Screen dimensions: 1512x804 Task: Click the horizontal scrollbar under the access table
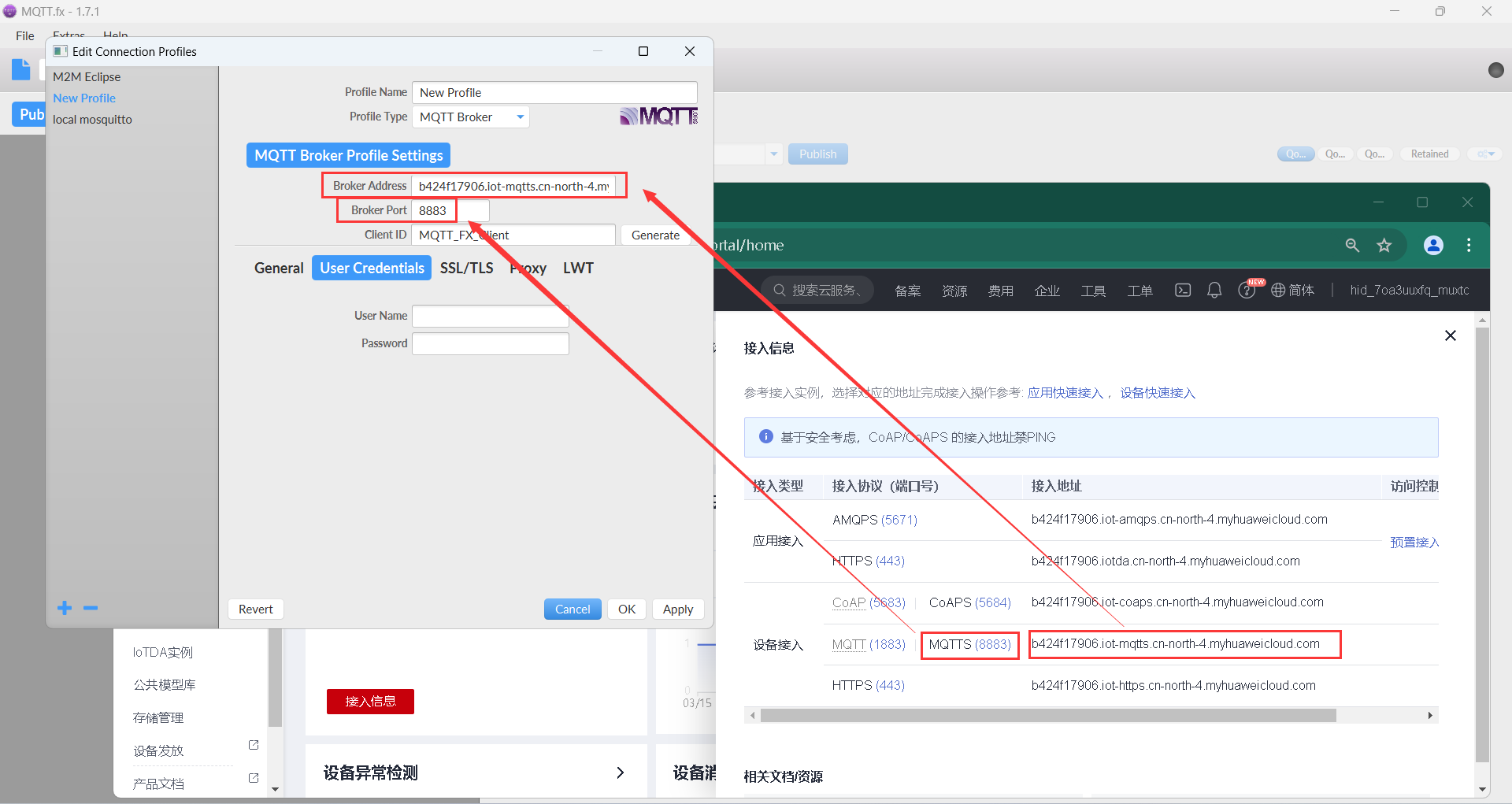(1047, 715)
